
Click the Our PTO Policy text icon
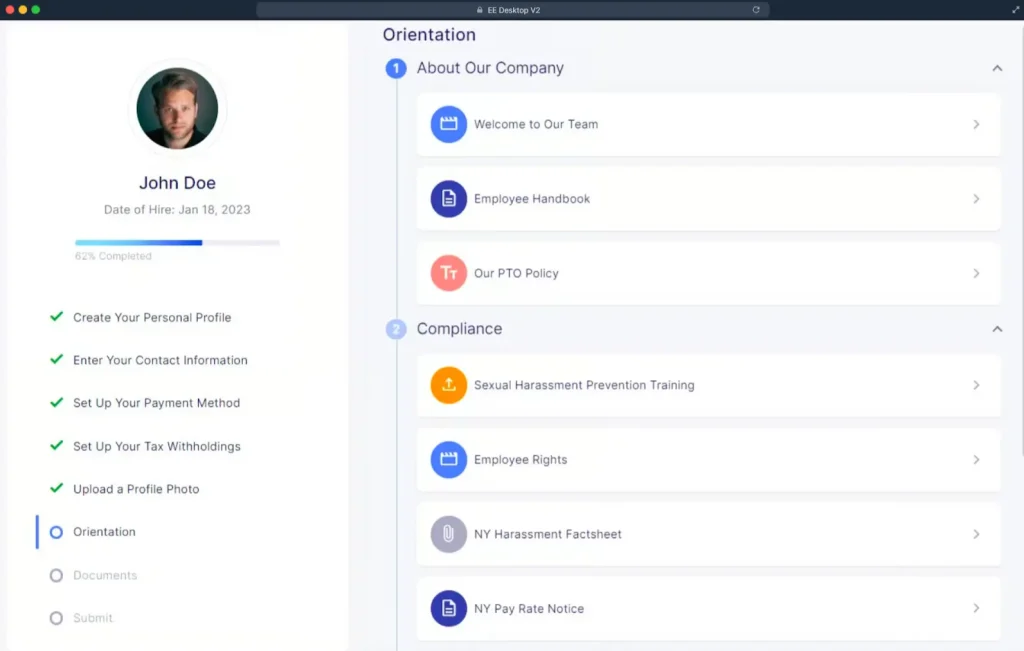448,273
